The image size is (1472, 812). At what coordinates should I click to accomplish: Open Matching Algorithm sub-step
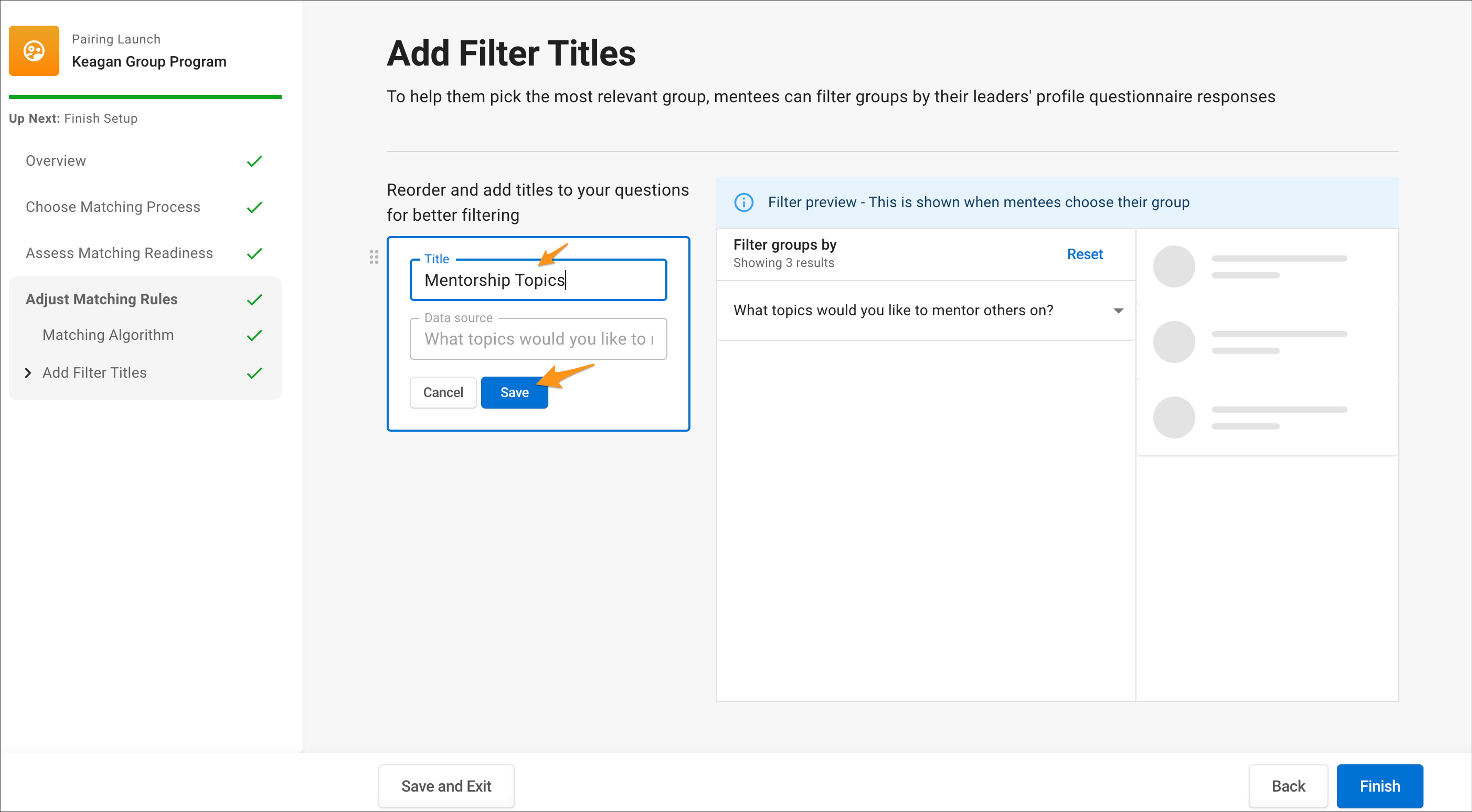(108, 335)
